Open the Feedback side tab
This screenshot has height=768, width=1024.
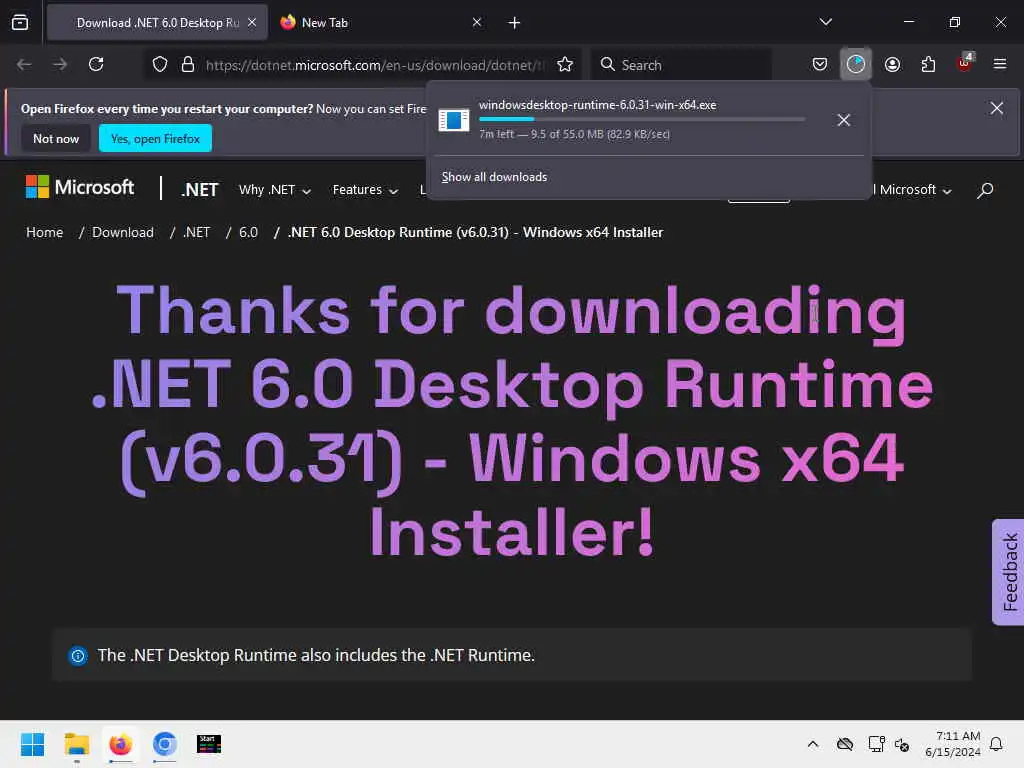coord(1008,572)
